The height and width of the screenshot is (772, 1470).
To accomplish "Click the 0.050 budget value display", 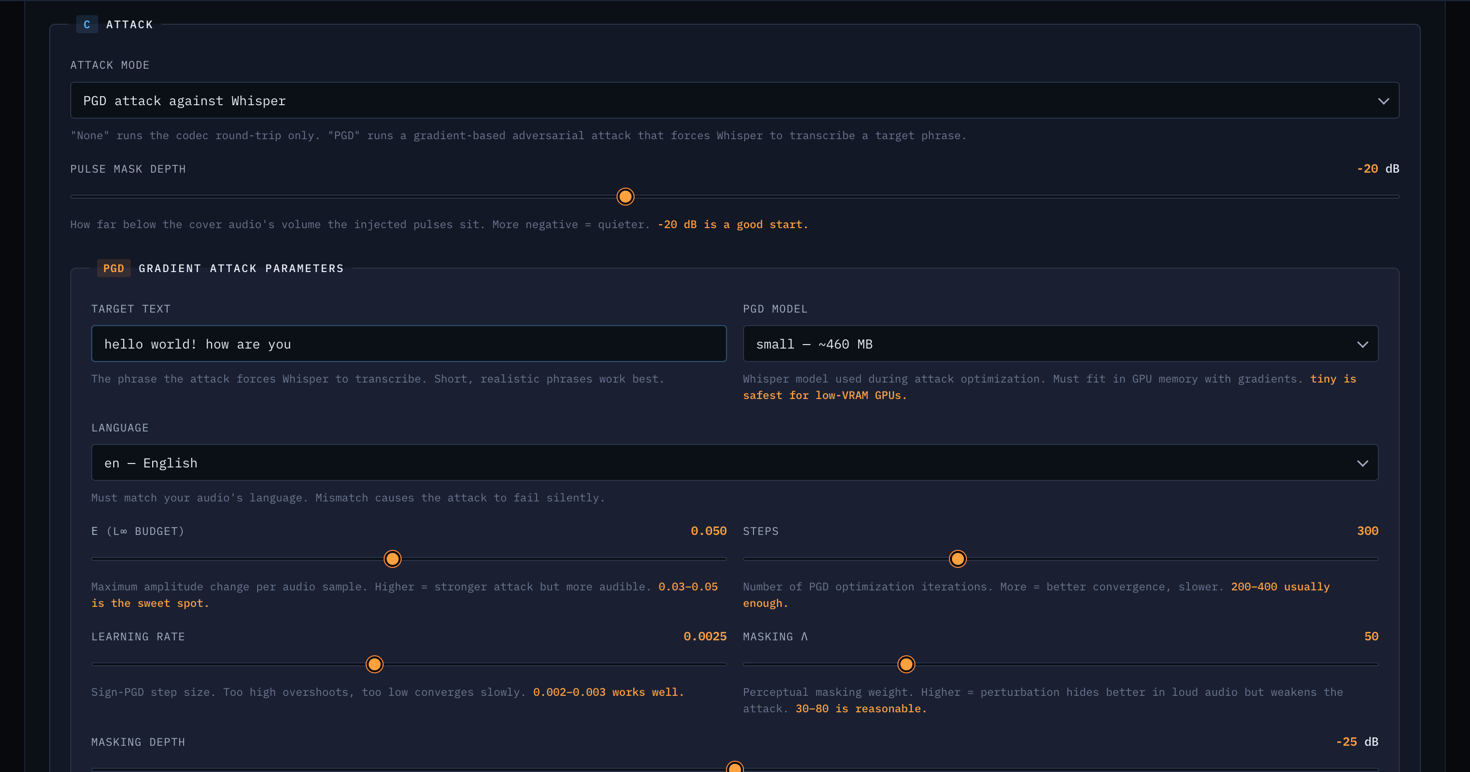I will [x=709, y=531].
